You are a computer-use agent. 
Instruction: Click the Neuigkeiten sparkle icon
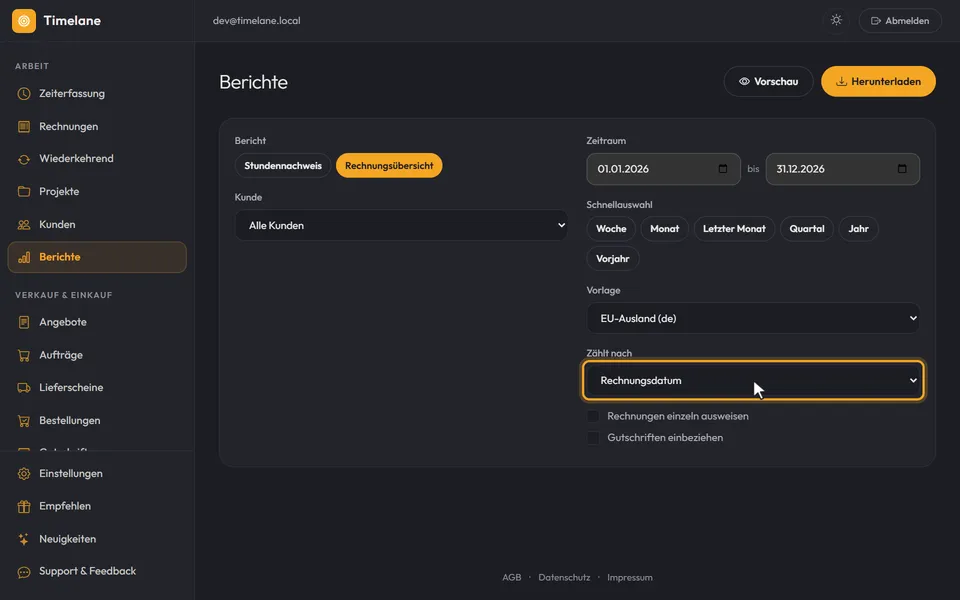click(x=24, y=539)
